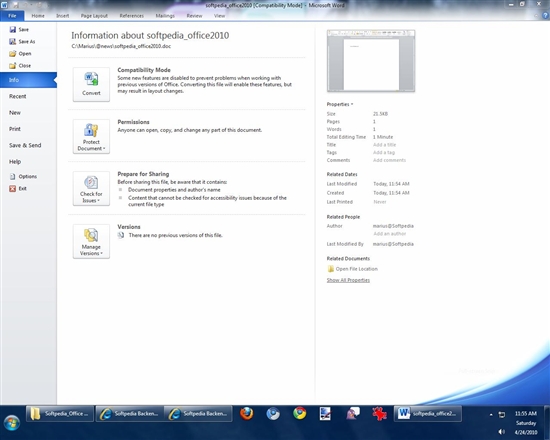Click the Last Printed value Never
550x440 pixels.
coord(380,202)
